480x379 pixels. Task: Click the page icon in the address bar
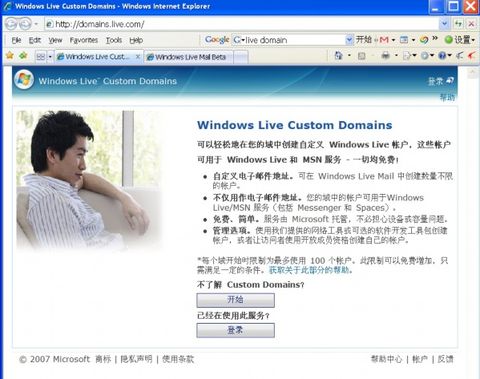tap(49, 24)
